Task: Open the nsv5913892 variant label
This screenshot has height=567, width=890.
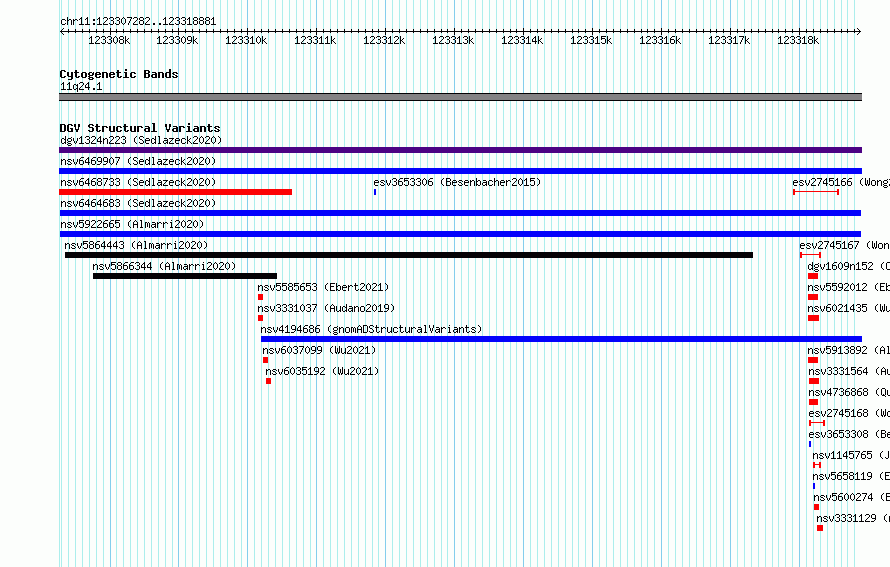Action: 849,350
